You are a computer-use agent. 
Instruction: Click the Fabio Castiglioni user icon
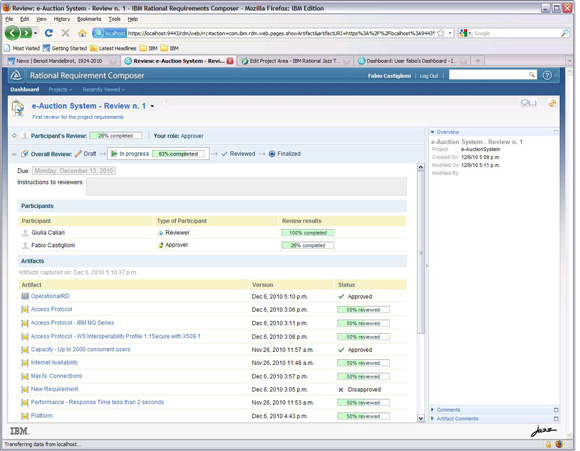(x=25, y=245)
